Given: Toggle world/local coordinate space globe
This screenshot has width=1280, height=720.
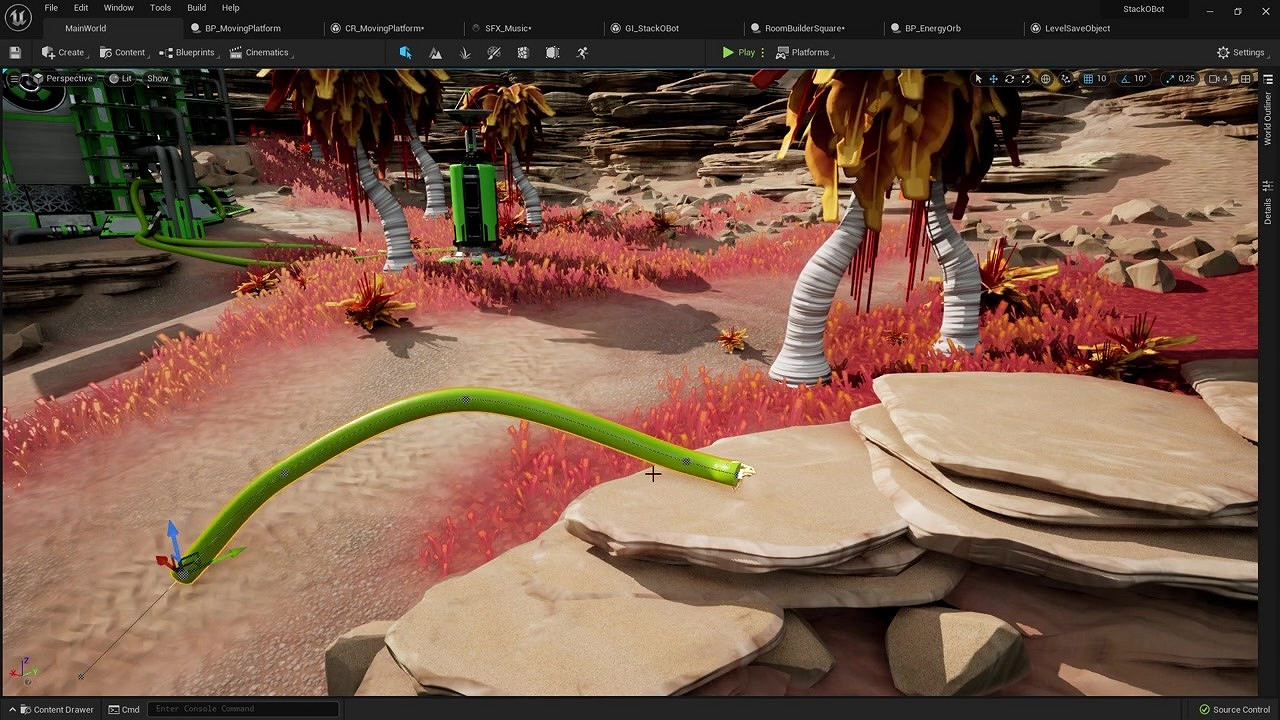Looking at the screenshot, I should point(1046,78).
